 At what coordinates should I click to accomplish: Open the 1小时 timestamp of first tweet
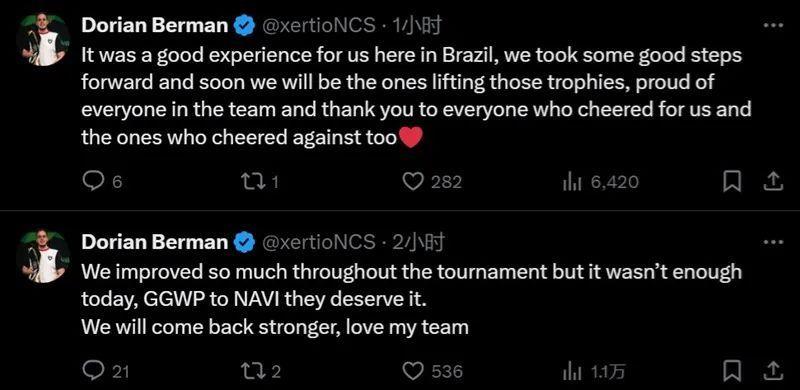416,26
